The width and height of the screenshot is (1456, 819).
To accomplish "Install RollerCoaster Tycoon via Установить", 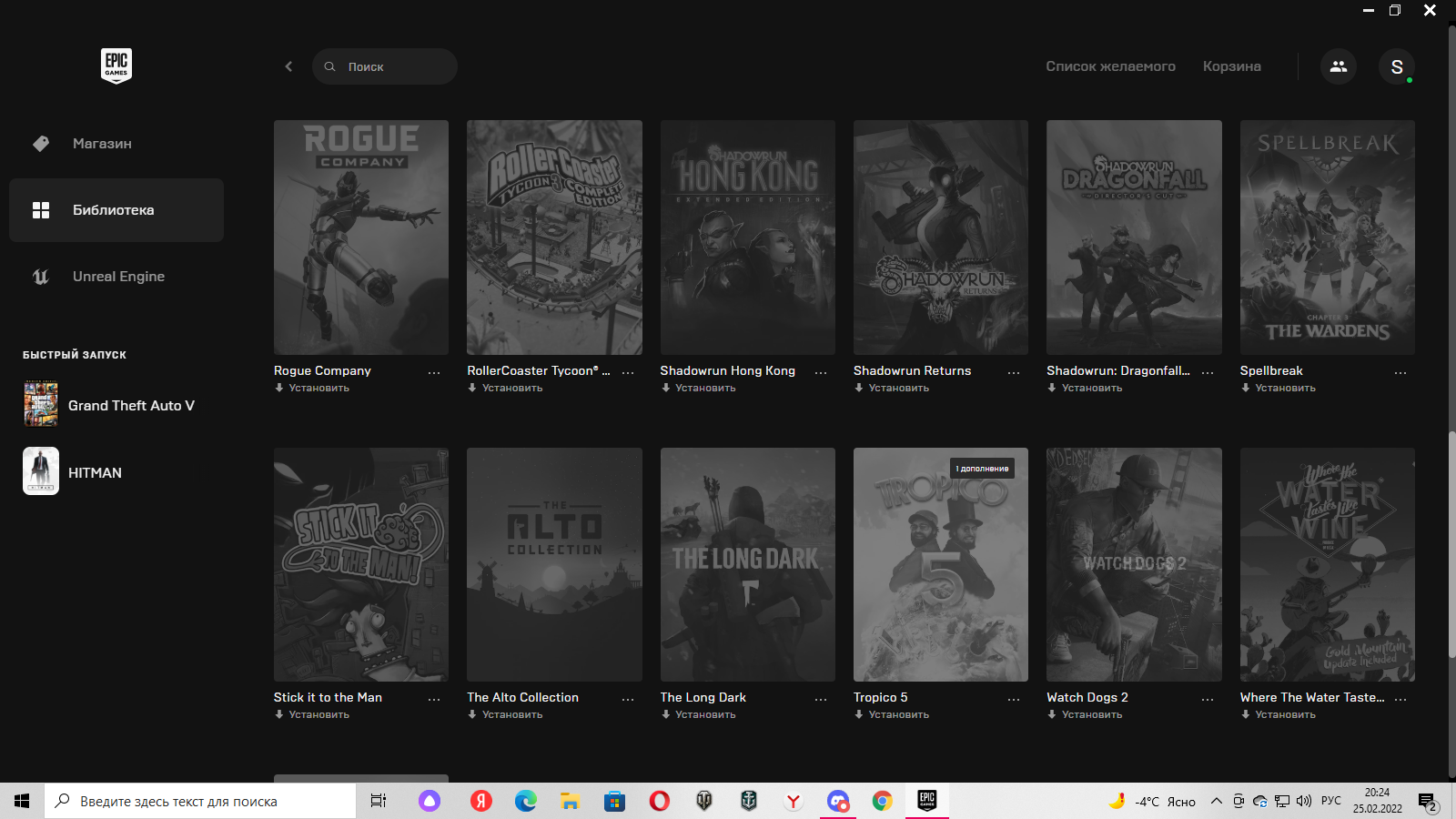I will tap(505, 389).
